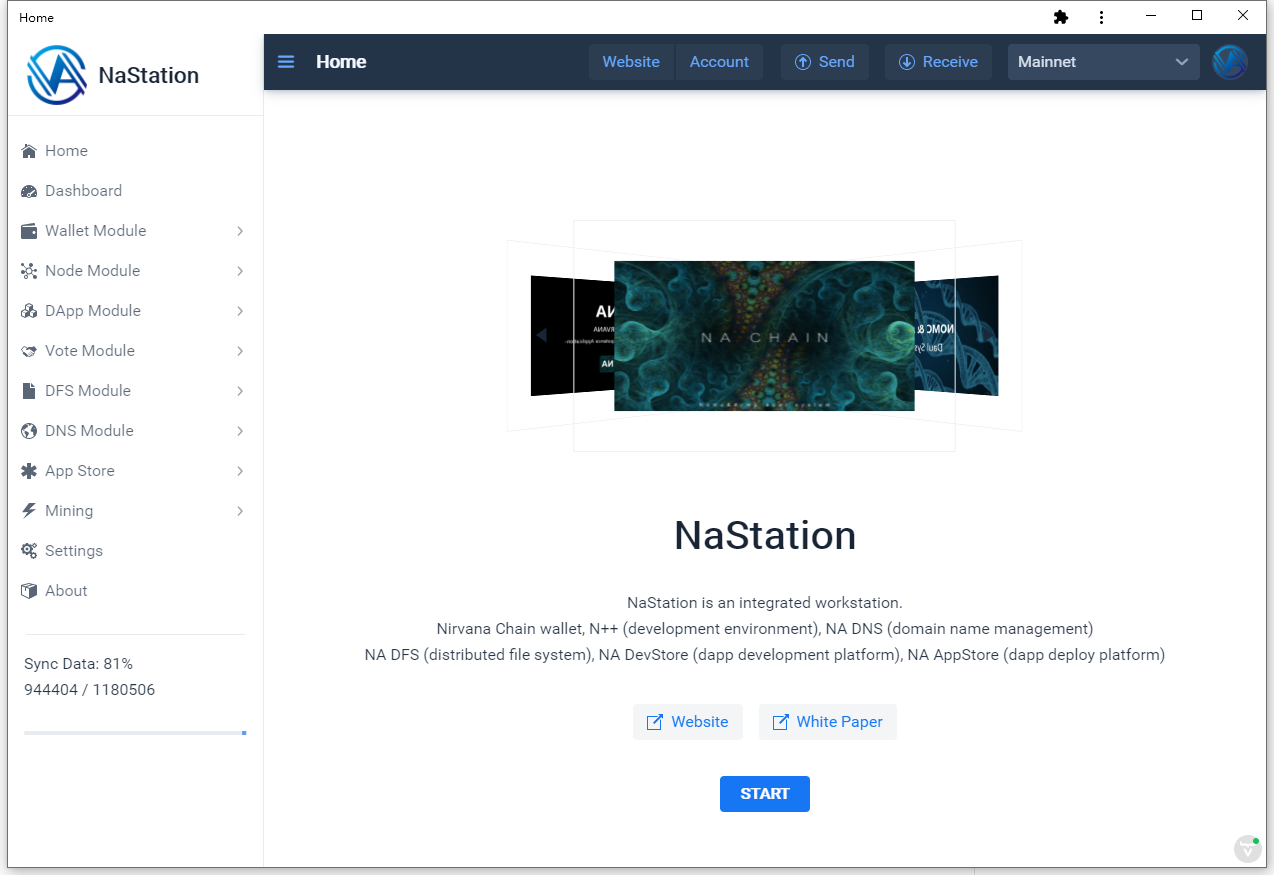This screenshot has width=1274, height=875.
Task: Click the hamburger menu icon in header
Action: tap(286, 62)
